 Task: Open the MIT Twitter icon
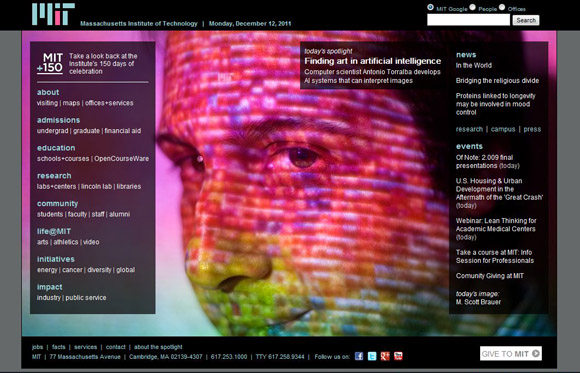coord(372,356)
